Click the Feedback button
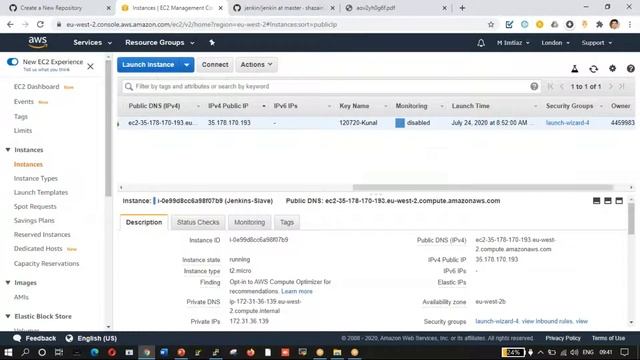Screen dimensions: 640x360 click(x=35, y=338)
